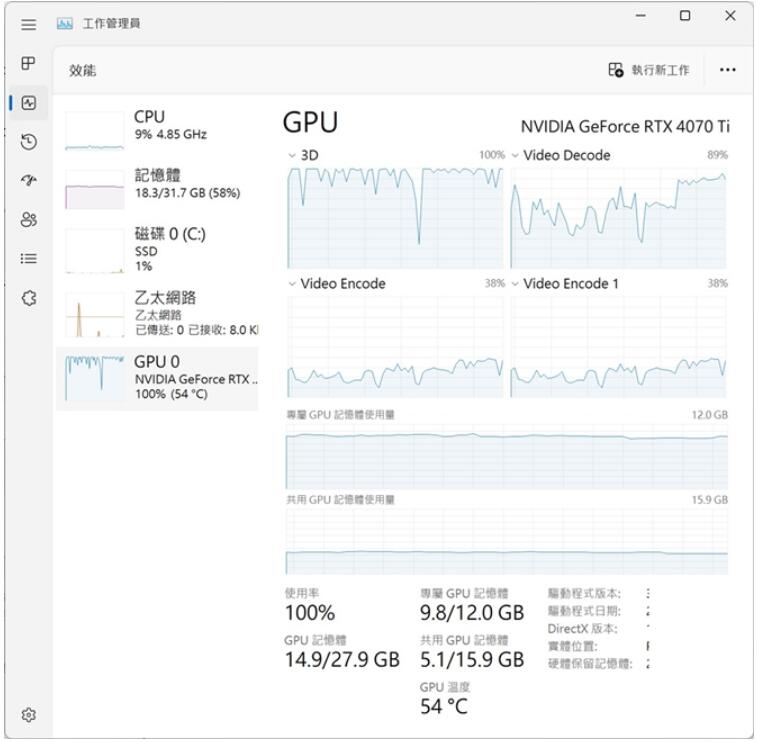The width and height of the screenshot is (757, 742).
Task: Open the Details list page icon
Action: (x=28, y=259)
